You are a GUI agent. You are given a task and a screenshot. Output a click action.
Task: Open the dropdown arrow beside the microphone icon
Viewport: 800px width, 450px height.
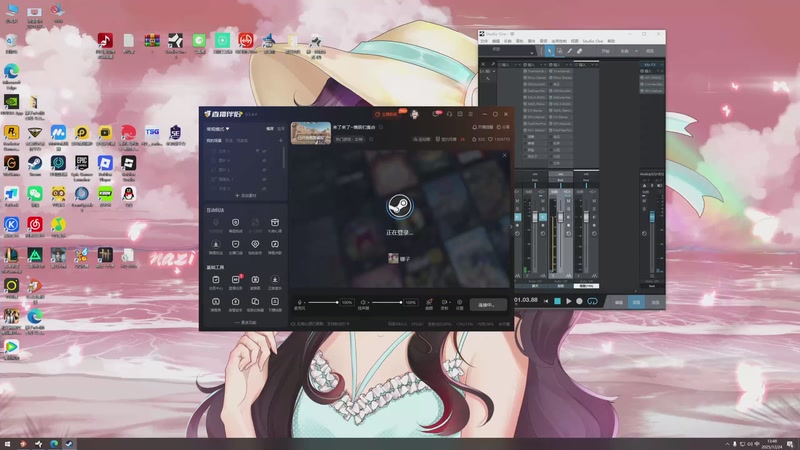tap(305, 303)
